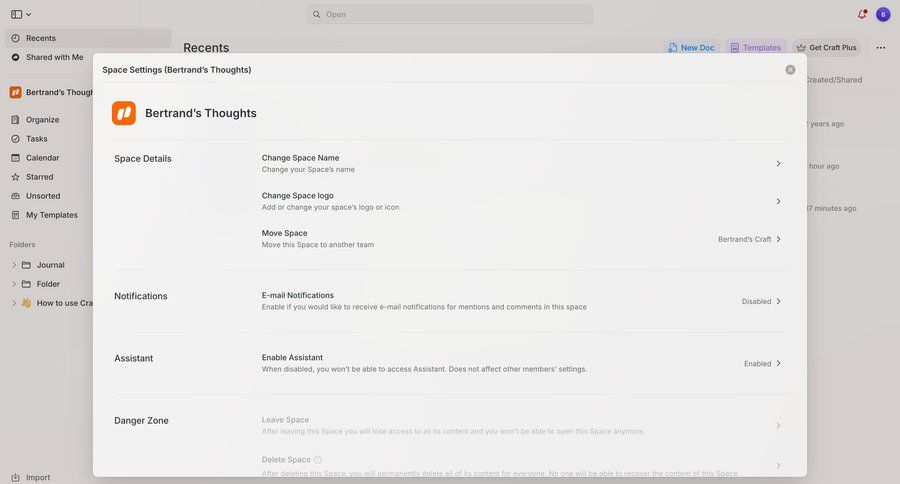Open Starred in the sidebar
Screen dimensions: 900x484
tap(40, 177)
